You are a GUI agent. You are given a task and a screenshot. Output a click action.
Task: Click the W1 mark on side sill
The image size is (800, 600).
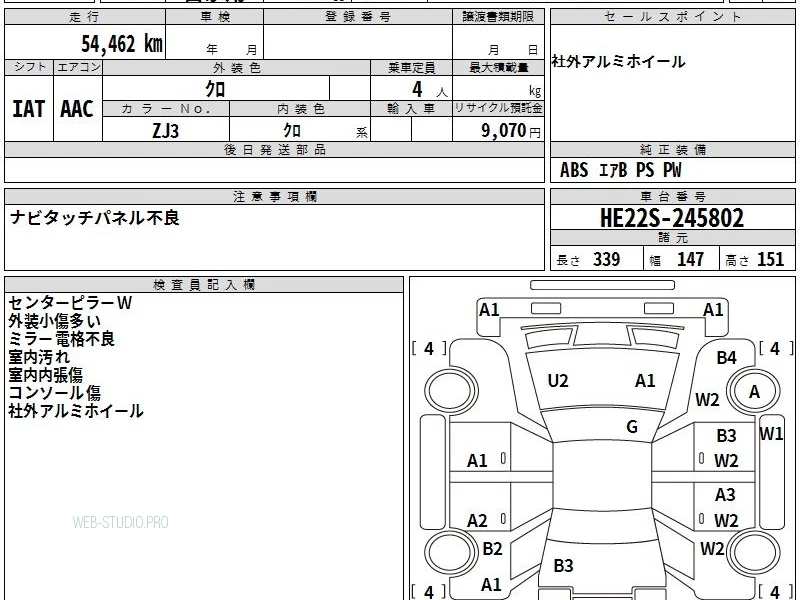coord(771,434)
